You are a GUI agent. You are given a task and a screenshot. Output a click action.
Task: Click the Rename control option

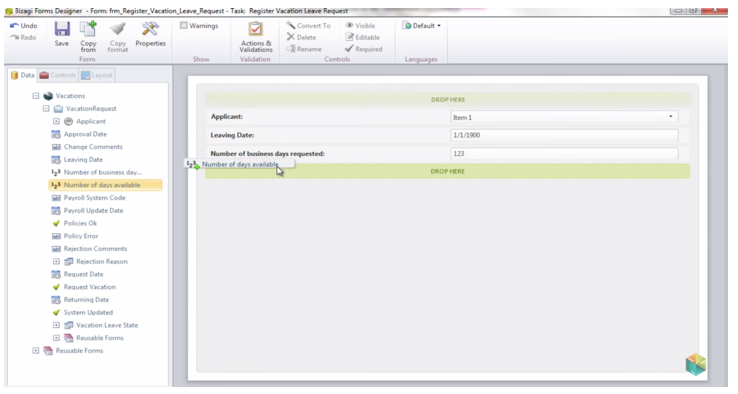click(304, 49)
